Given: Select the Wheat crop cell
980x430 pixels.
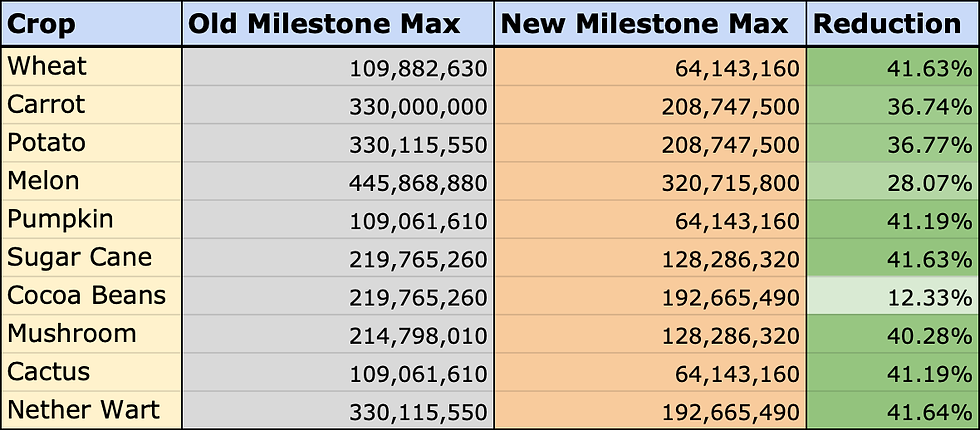Looking at the screenshot, I should pos(91,66).
